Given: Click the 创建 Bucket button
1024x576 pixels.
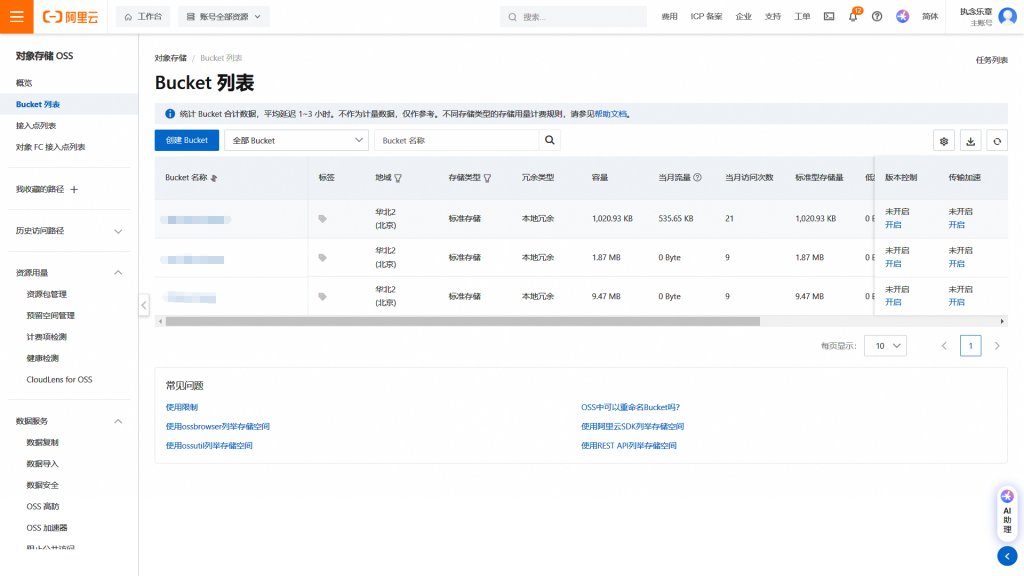Looking at the screenshot, I should pyautogui.click(x=186, y=141).
